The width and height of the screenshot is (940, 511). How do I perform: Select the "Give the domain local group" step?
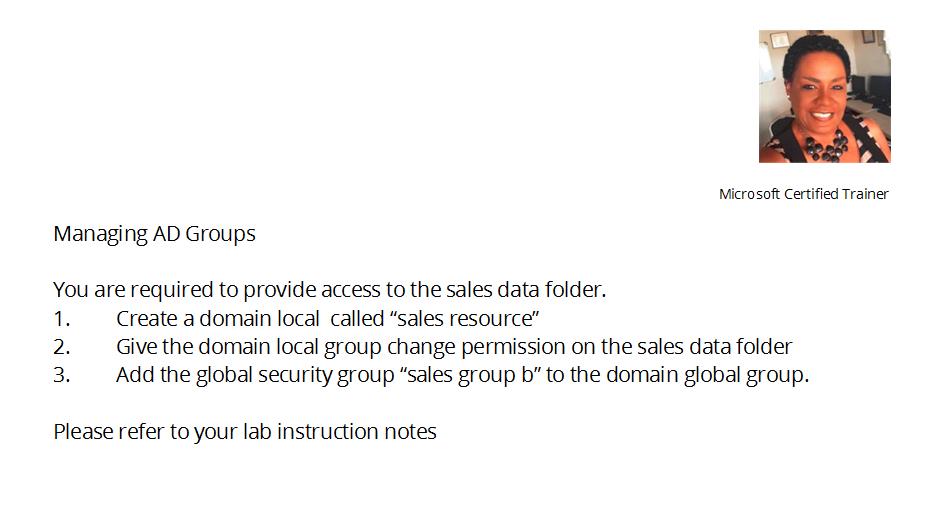[454, 347]
